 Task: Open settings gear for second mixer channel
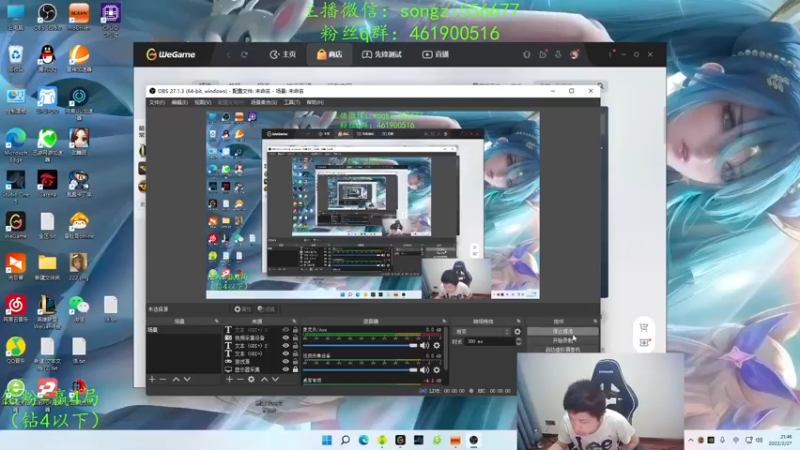[437, 370]
